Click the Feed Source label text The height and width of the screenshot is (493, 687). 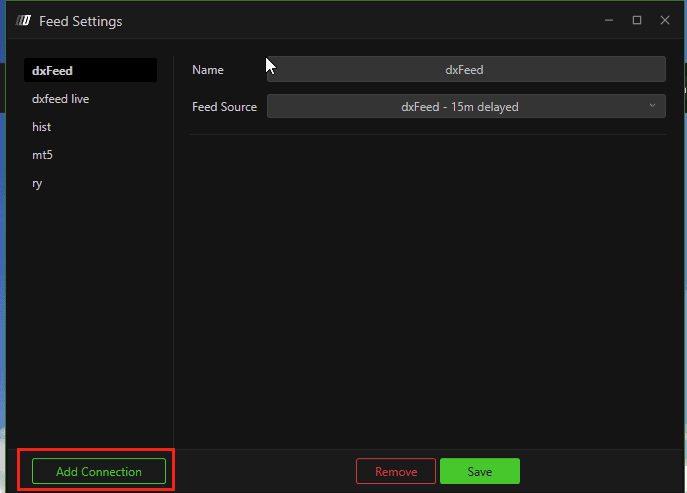point(224,107)
